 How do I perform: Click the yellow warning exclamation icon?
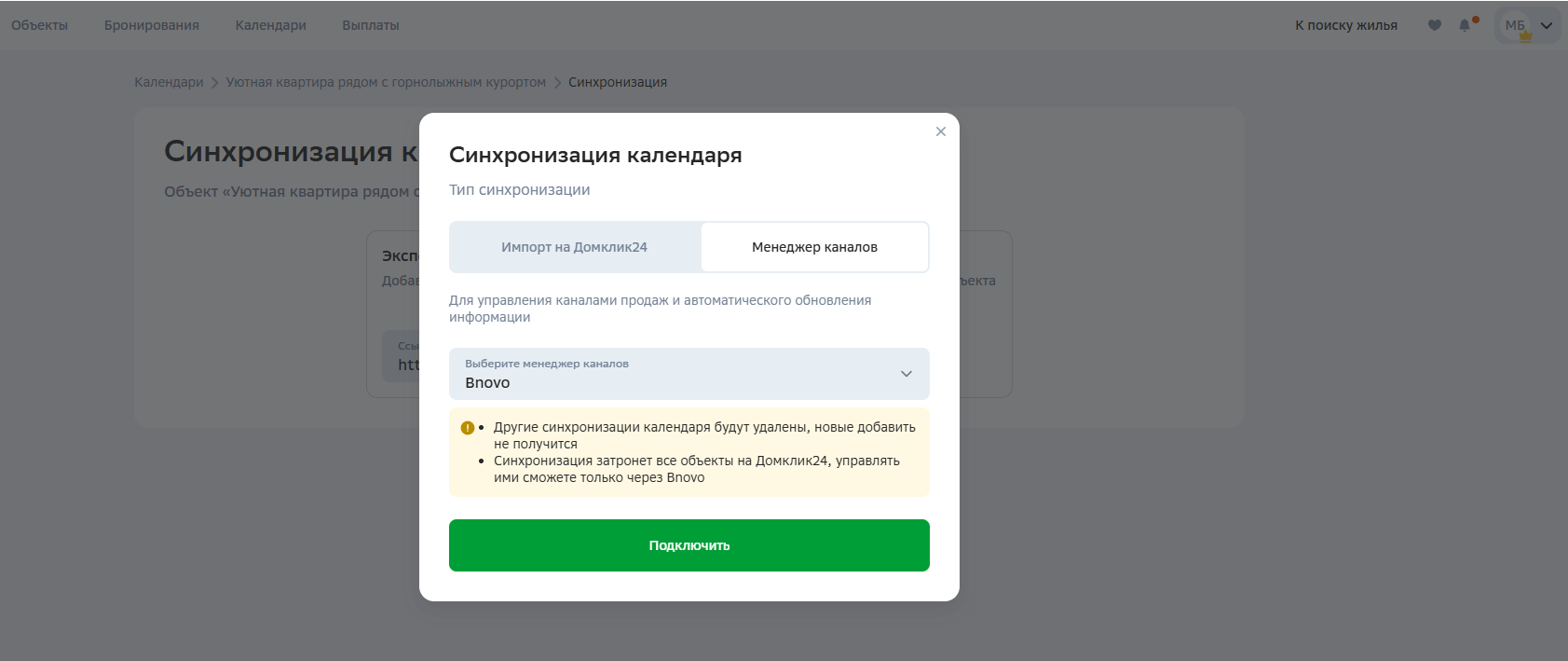click(468, 428)
